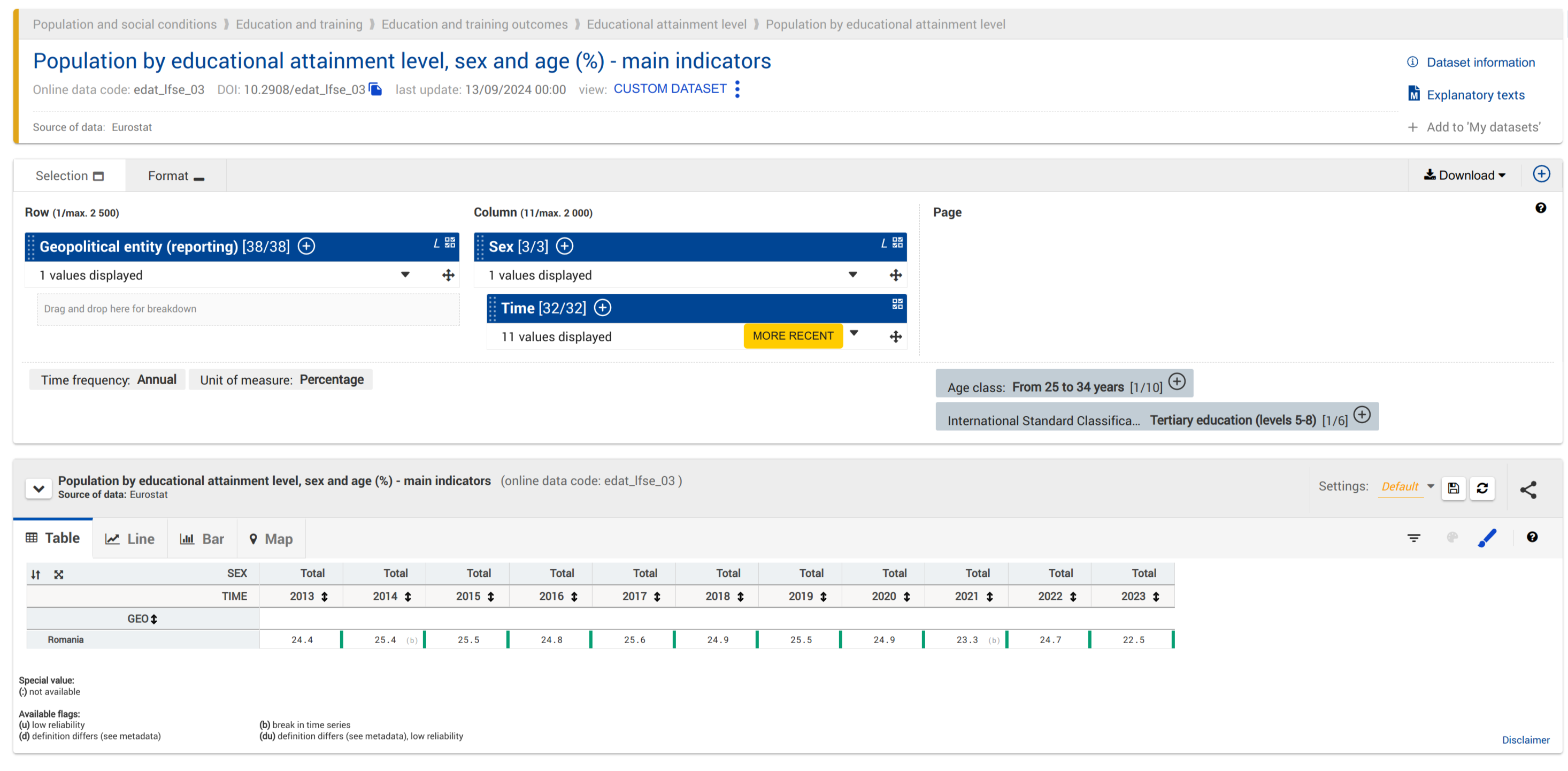Add a value to the Age class filter
Image resolution: width=1568 pixels, height=771 pixels.
(x=1177, y=382)
